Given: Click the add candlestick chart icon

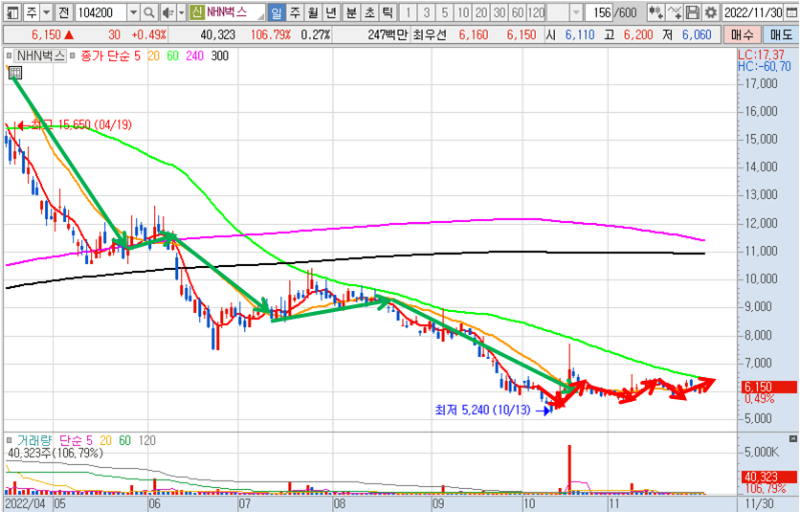Looking at the screenshot, I should coord(656,12).
